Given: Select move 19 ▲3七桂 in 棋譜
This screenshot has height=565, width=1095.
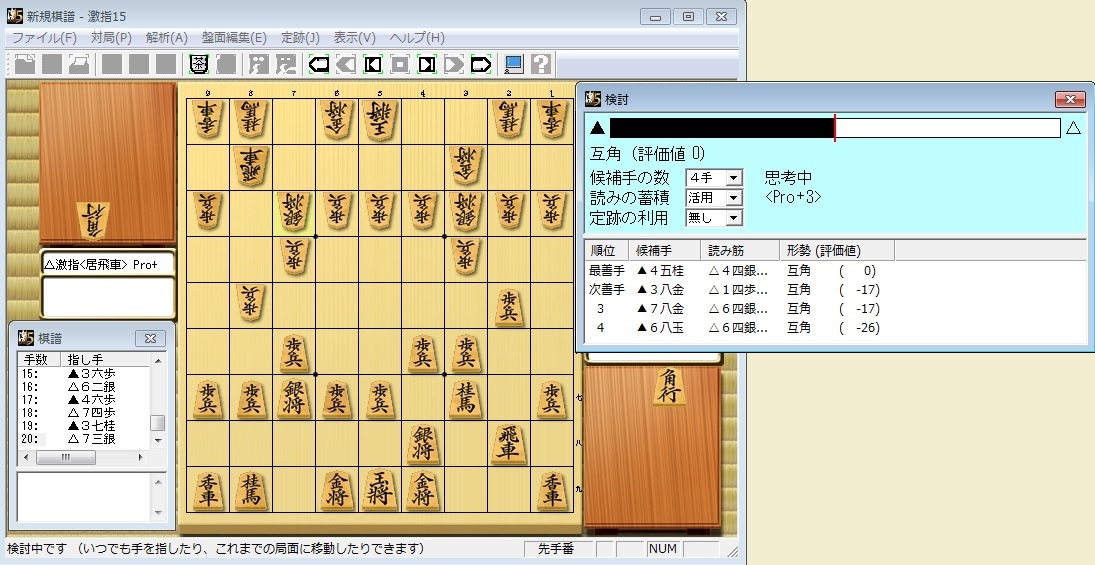Looking at the screenshot, I should (x=84, y=426).
